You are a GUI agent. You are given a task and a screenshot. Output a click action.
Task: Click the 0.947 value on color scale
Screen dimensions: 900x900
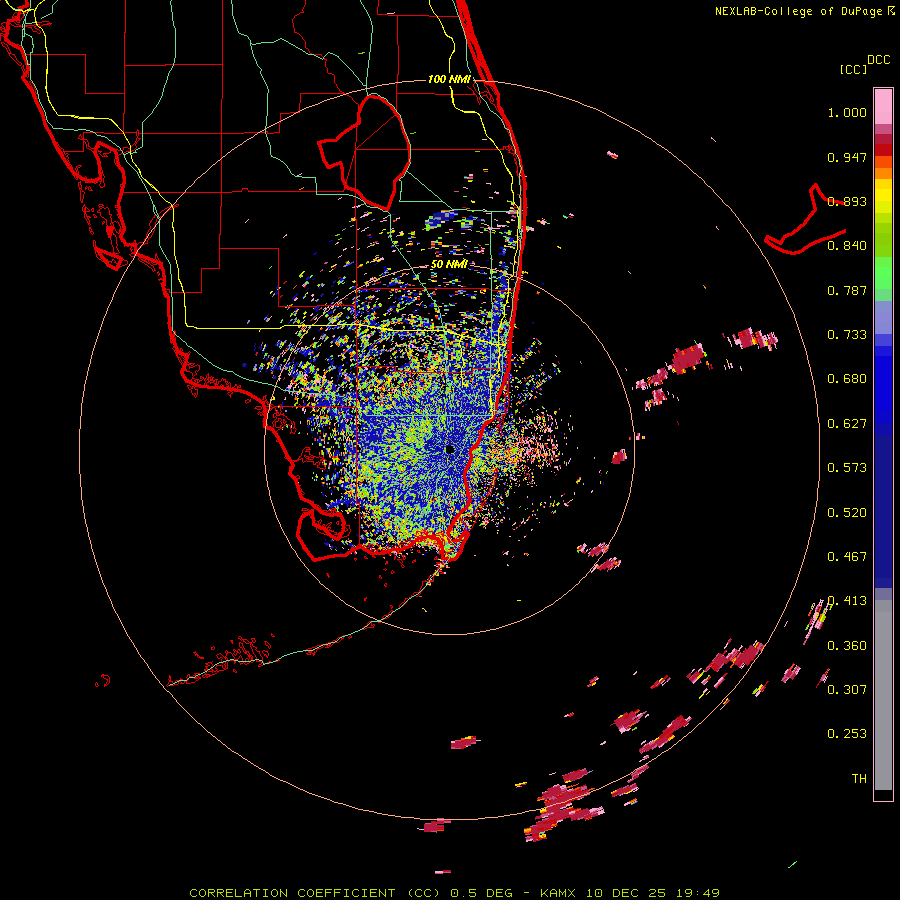point(847,157)
